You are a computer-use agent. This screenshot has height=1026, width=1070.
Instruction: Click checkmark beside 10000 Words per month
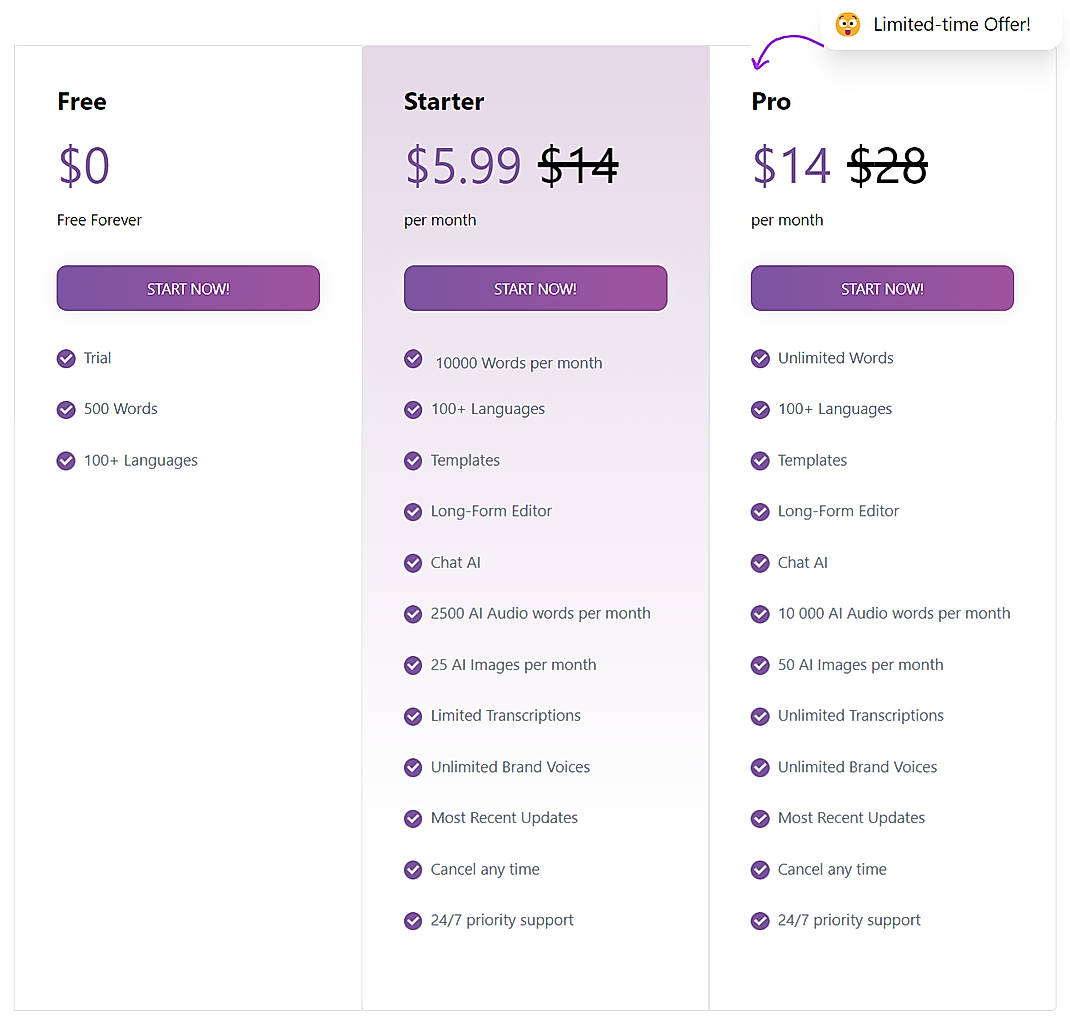(413, 358)
